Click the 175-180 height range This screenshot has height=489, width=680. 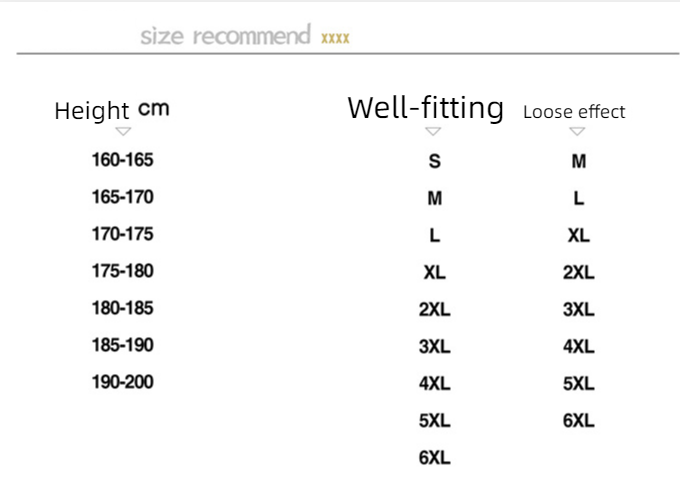[123, 271]
